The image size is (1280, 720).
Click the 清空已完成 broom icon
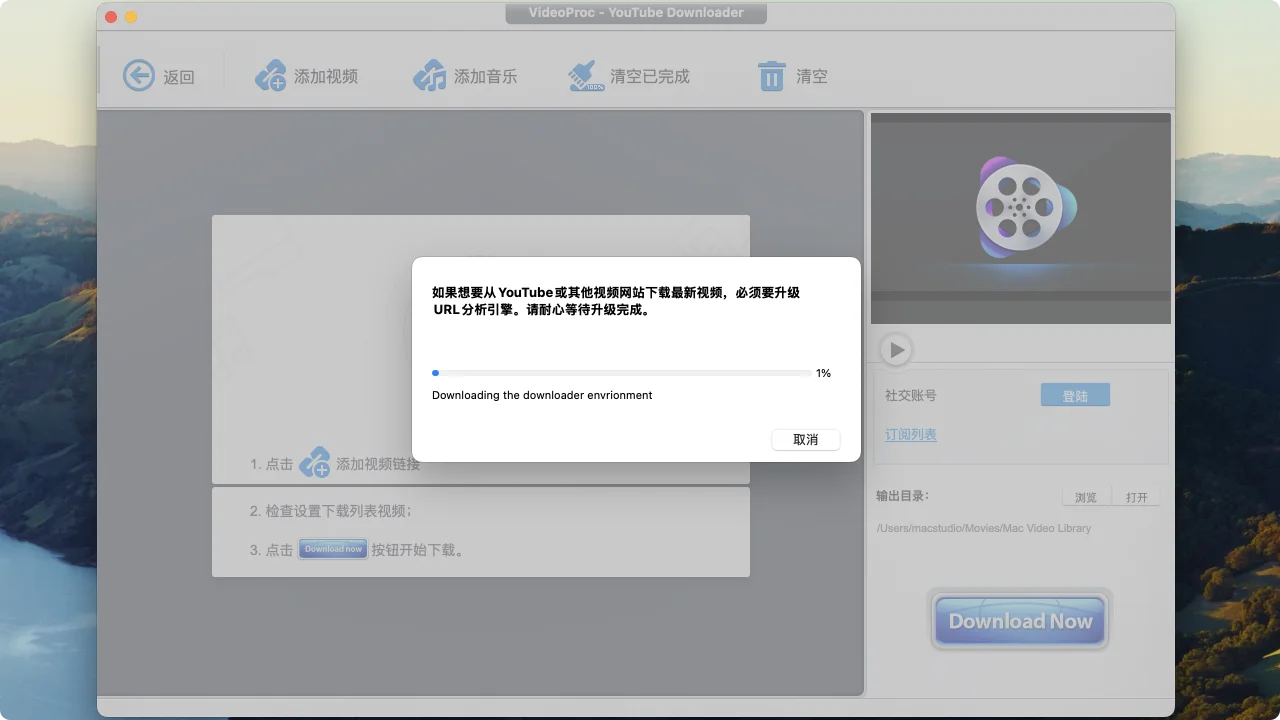586,75
